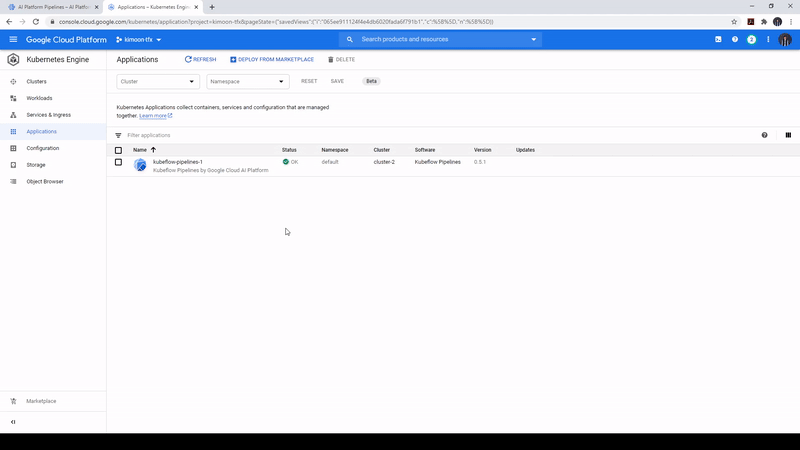Click the browser address bar URL
This screenshot has height=450, width=800.
coord(276,22)
